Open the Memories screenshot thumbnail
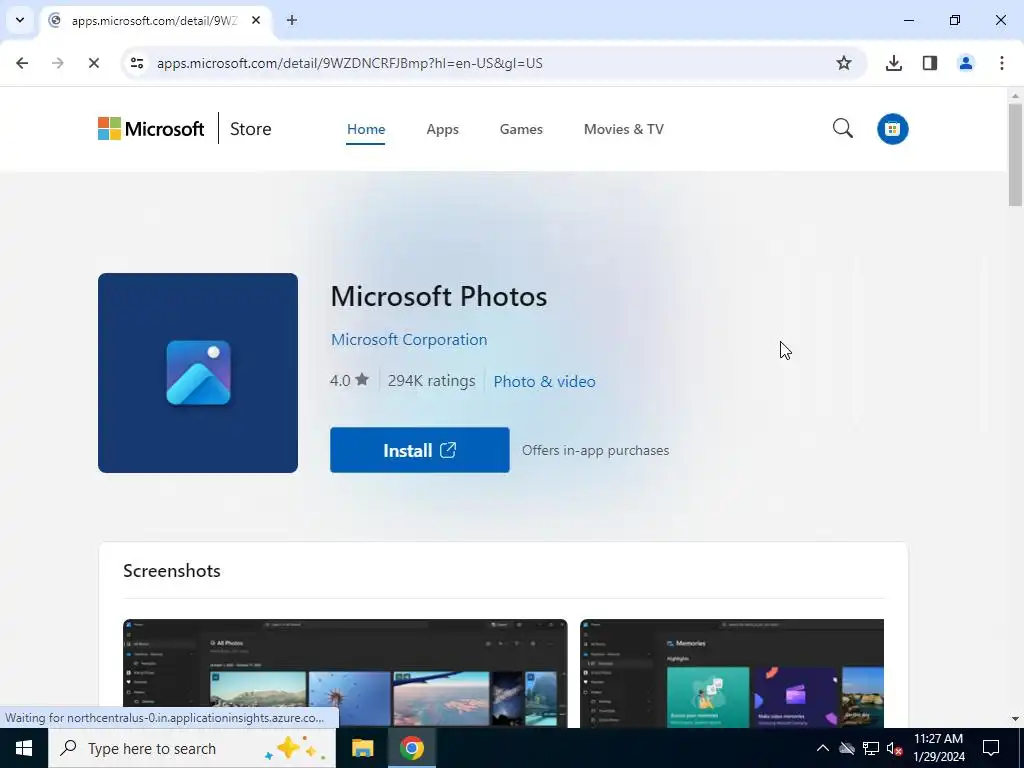The height and width of the screenshot is (768, 1024). (x=731, y=673)
